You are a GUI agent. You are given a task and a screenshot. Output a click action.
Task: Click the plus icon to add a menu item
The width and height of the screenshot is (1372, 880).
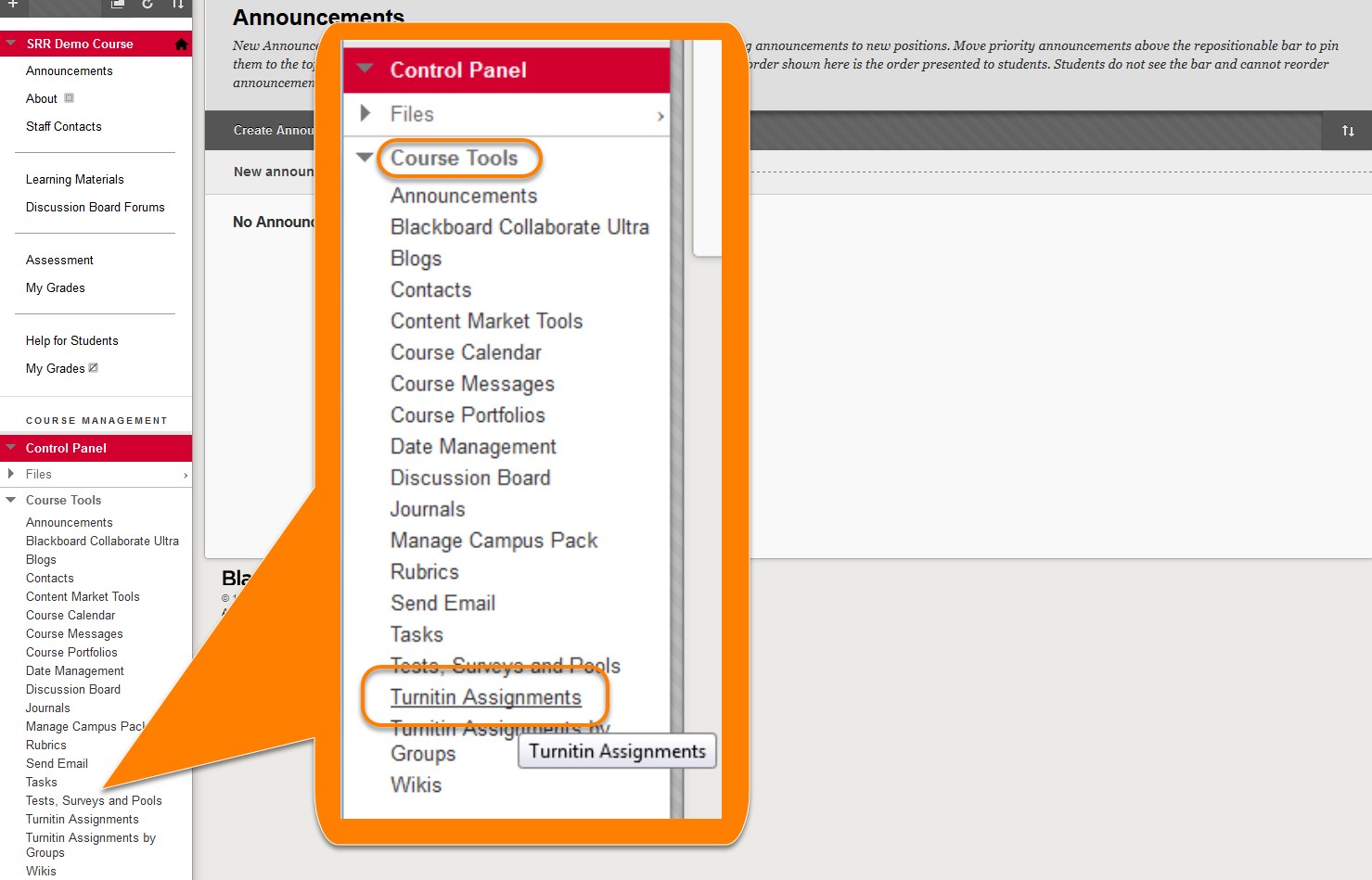pos(13,4)
